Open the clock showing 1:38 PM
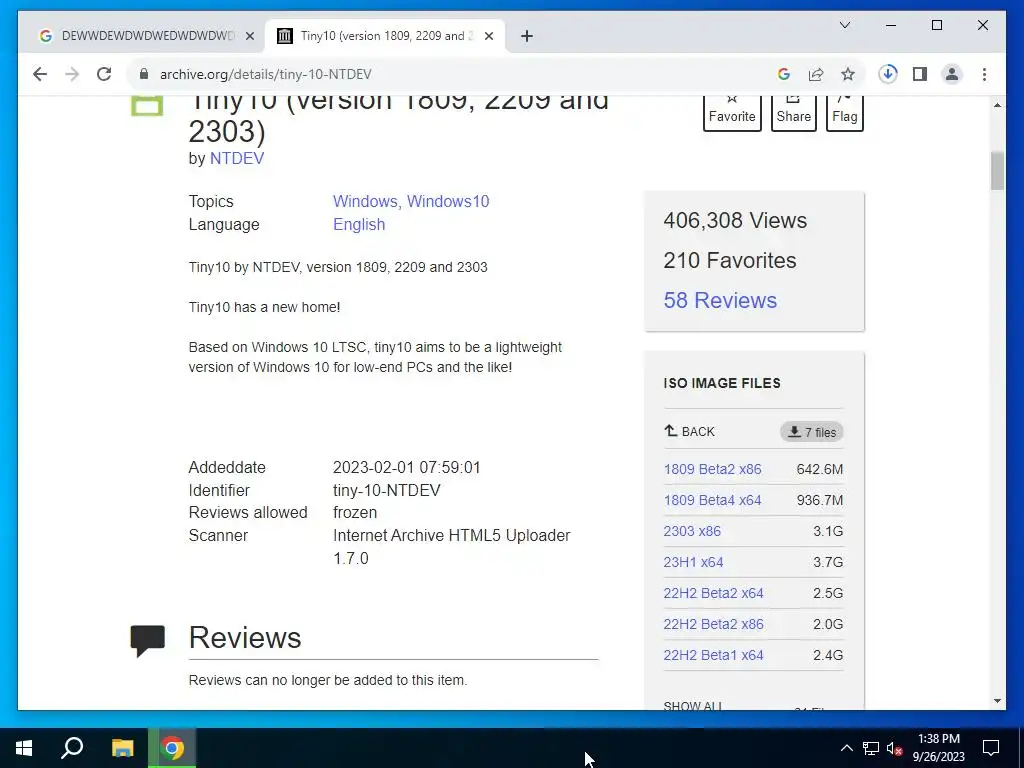 pos(938,748)
